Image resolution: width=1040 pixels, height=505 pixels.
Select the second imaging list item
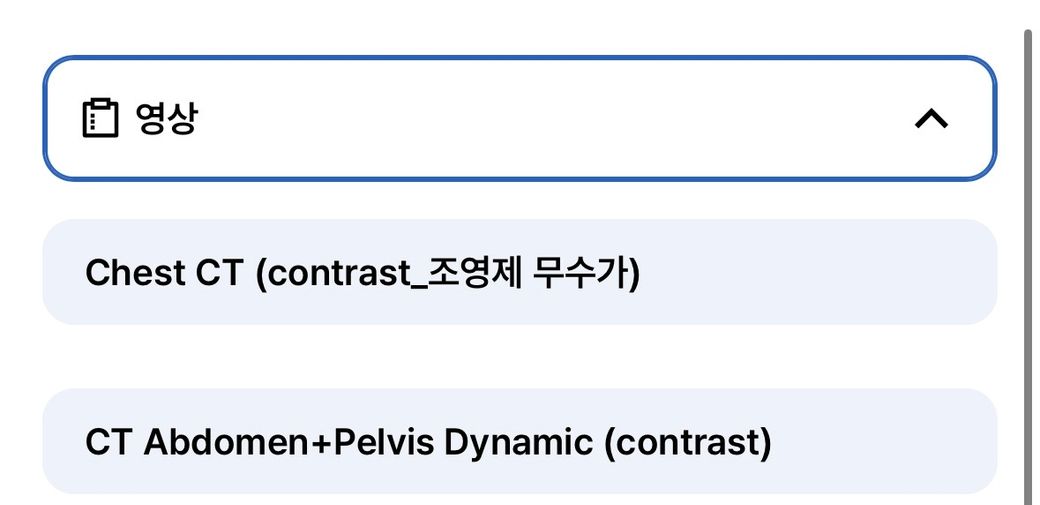coord(519,442)
